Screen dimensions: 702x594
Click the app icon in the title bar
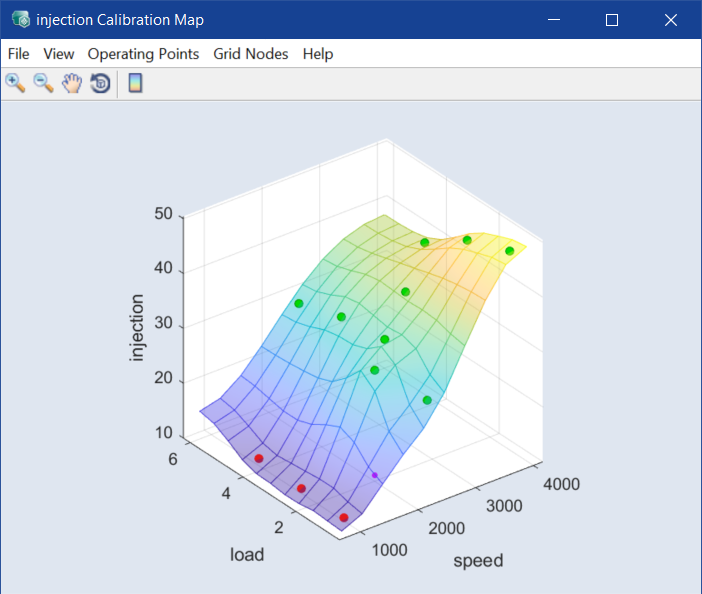point(20,19)
